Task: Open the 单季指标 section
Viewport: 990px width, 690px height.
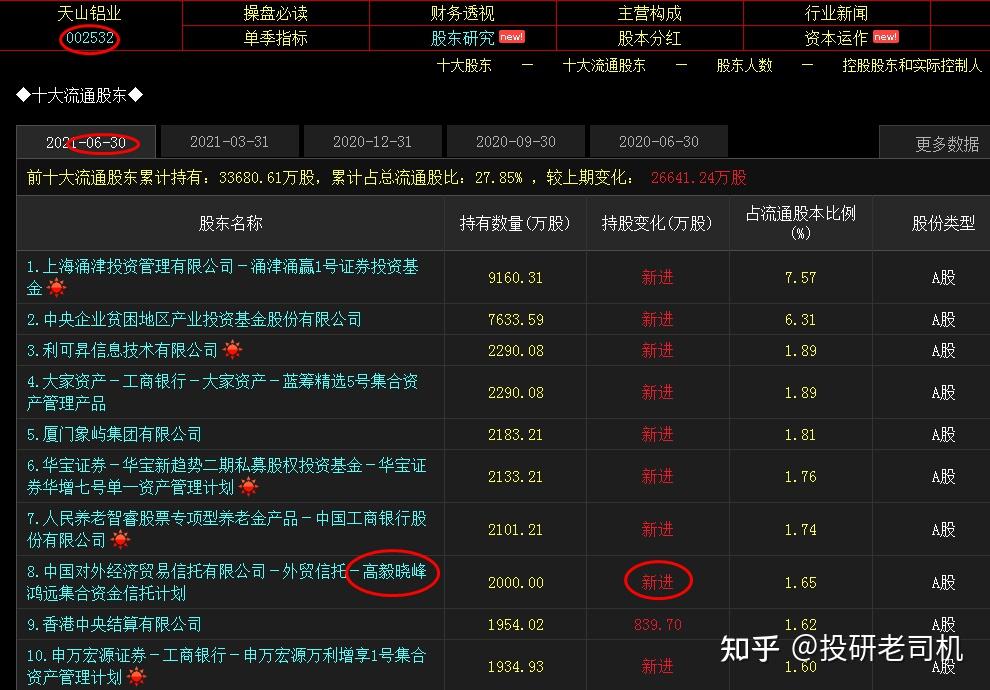Action: [x=275, y=39]
